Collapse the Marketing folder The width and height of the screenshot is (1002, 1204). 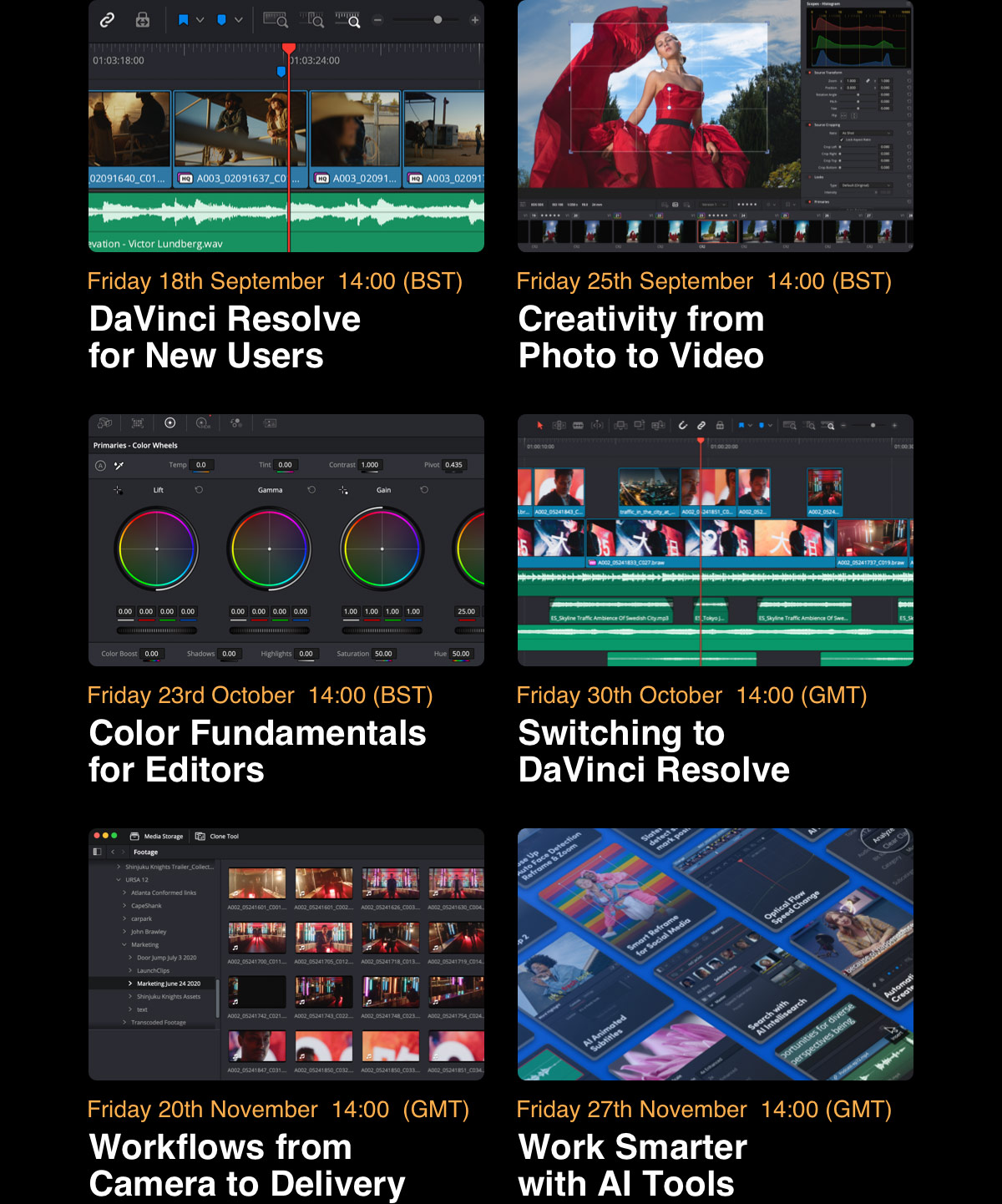(124, 944)
